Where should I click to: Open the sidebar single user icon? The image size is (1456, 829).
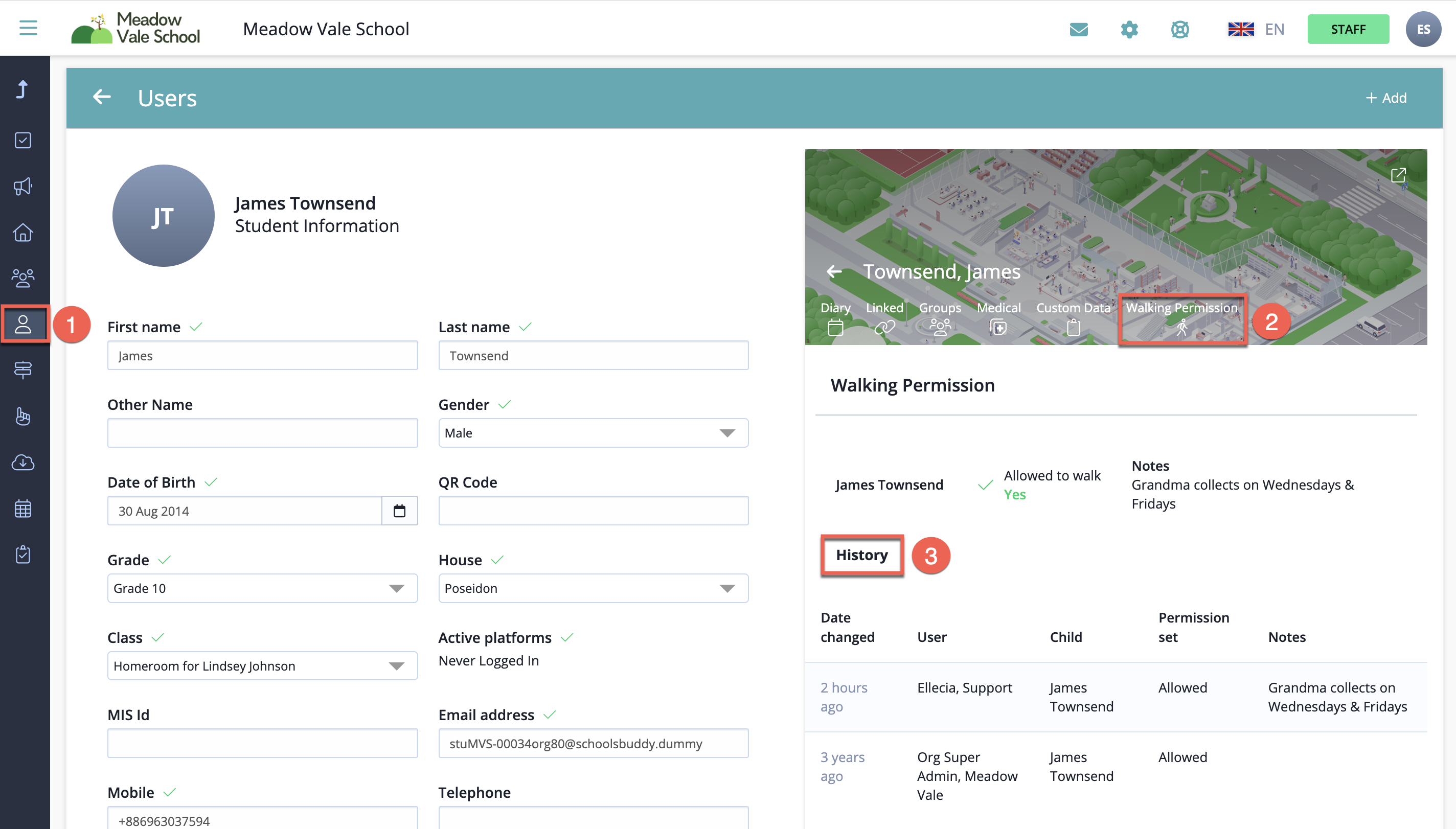(24, 324)
